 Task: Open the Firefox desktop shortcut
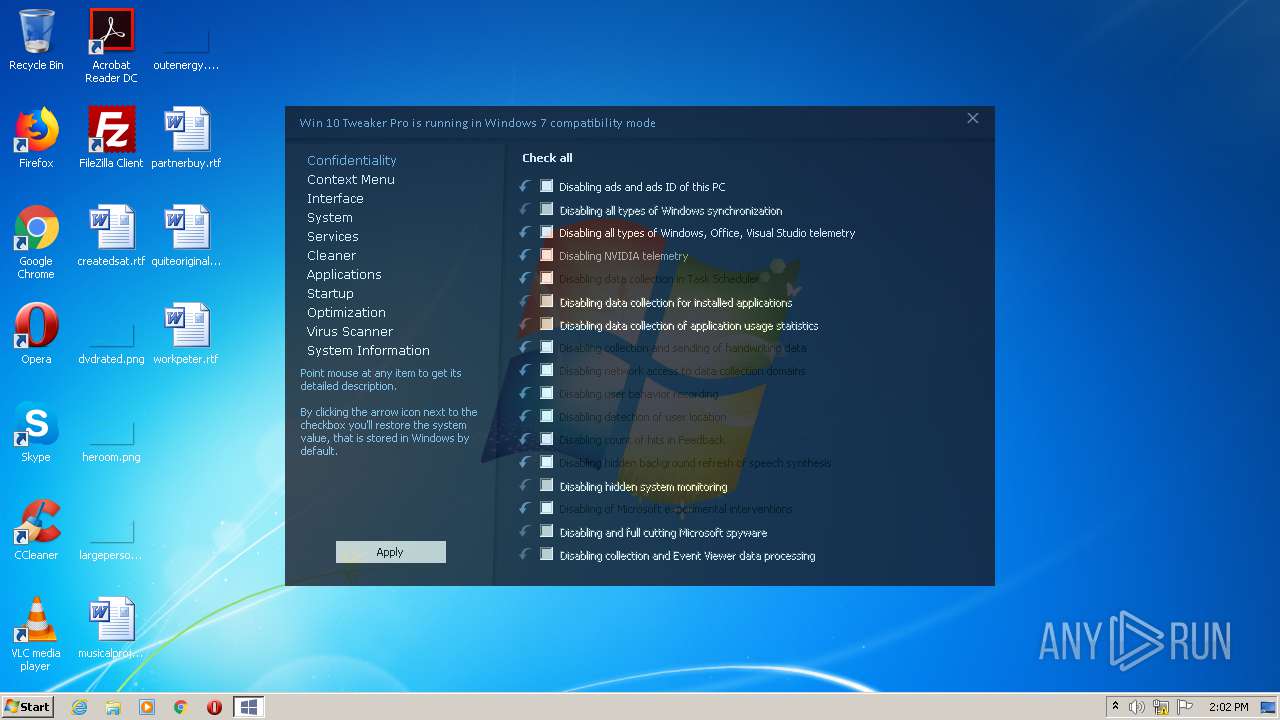point(36,138)
